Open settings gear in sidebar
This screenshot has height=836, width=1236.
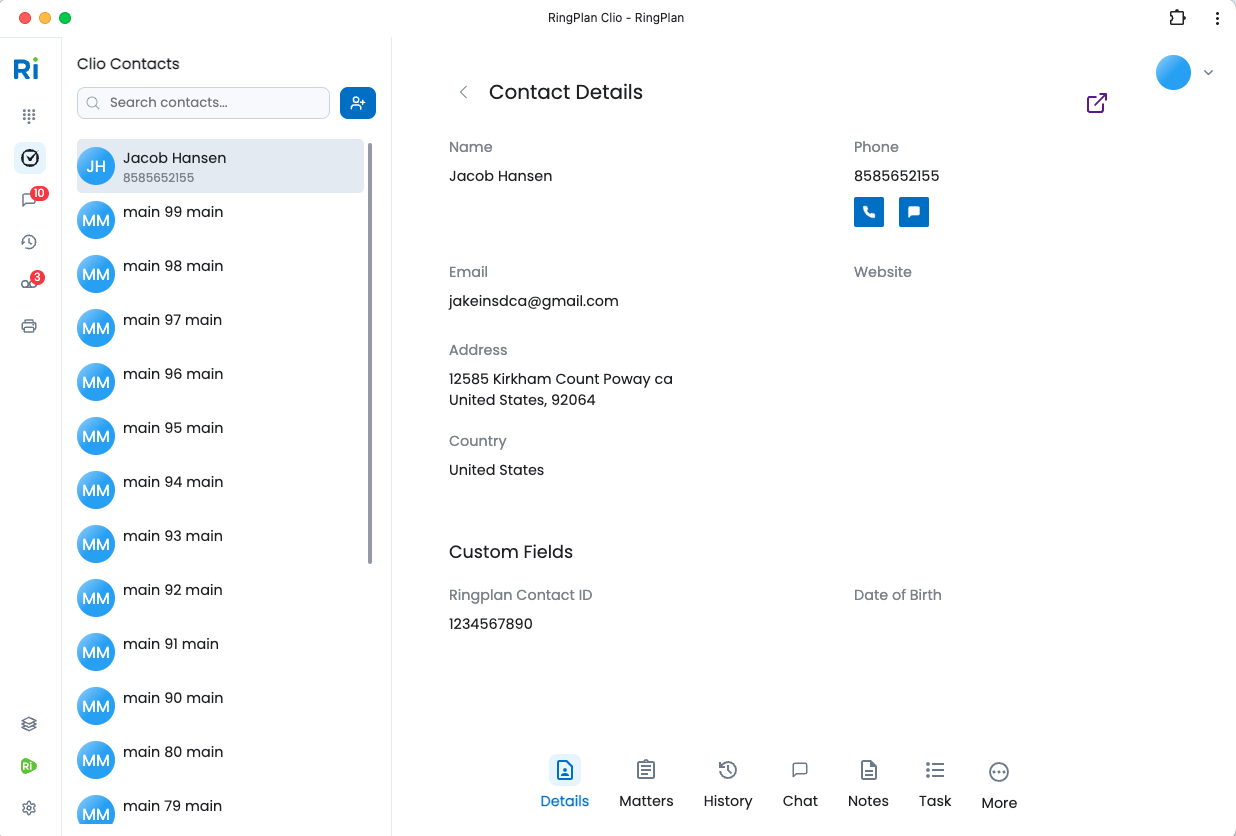point(29,808)
